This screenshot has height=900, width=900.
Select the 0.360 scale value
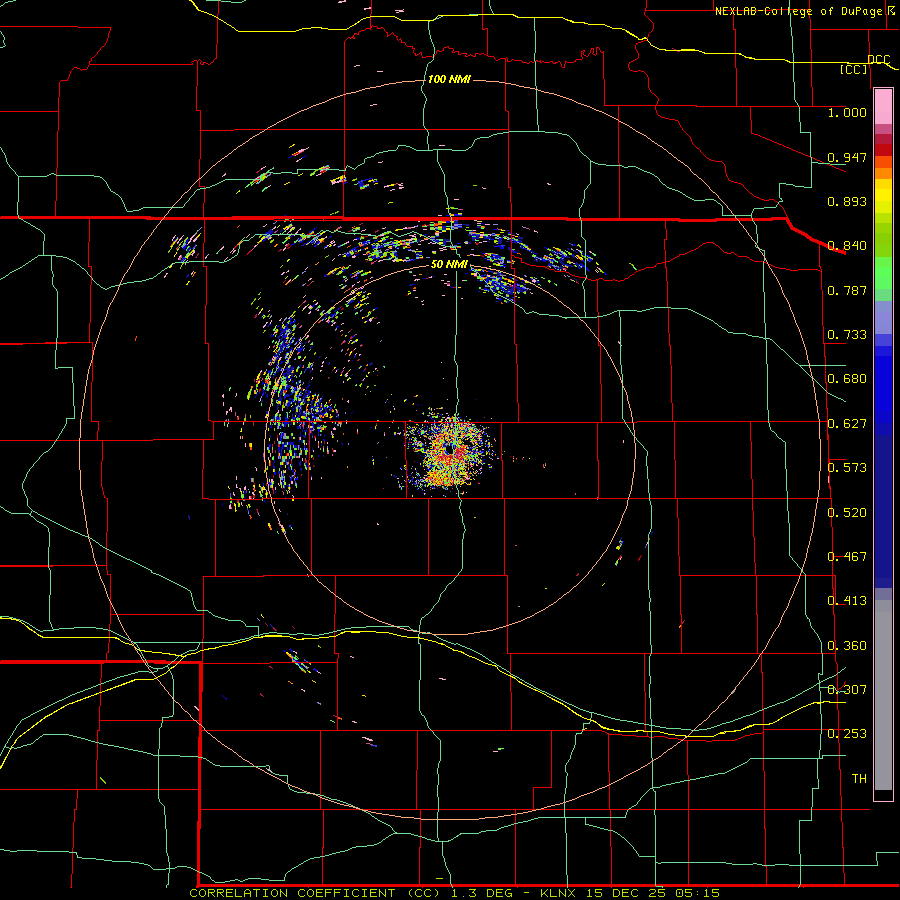pos(847,645)
